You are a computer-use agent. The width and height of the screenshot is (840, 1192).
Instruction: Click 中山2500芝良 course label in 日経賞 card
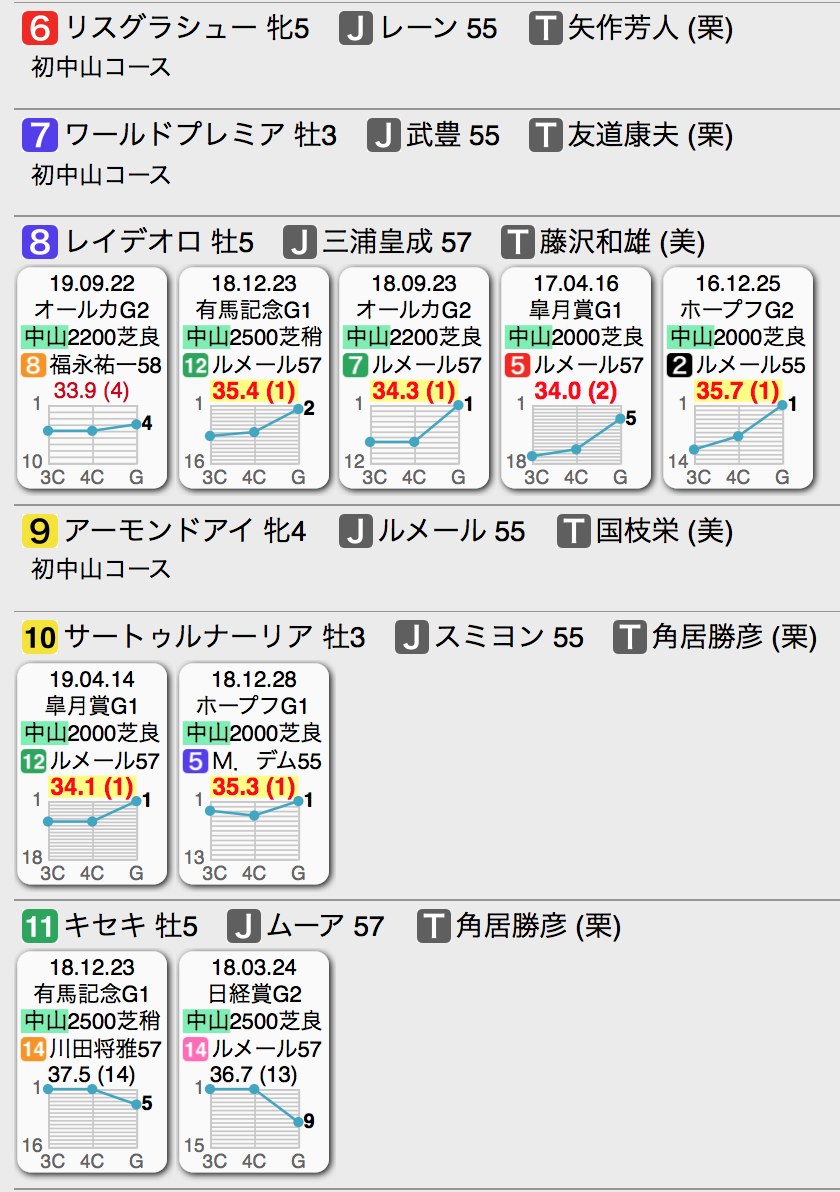pos(254,1021)
